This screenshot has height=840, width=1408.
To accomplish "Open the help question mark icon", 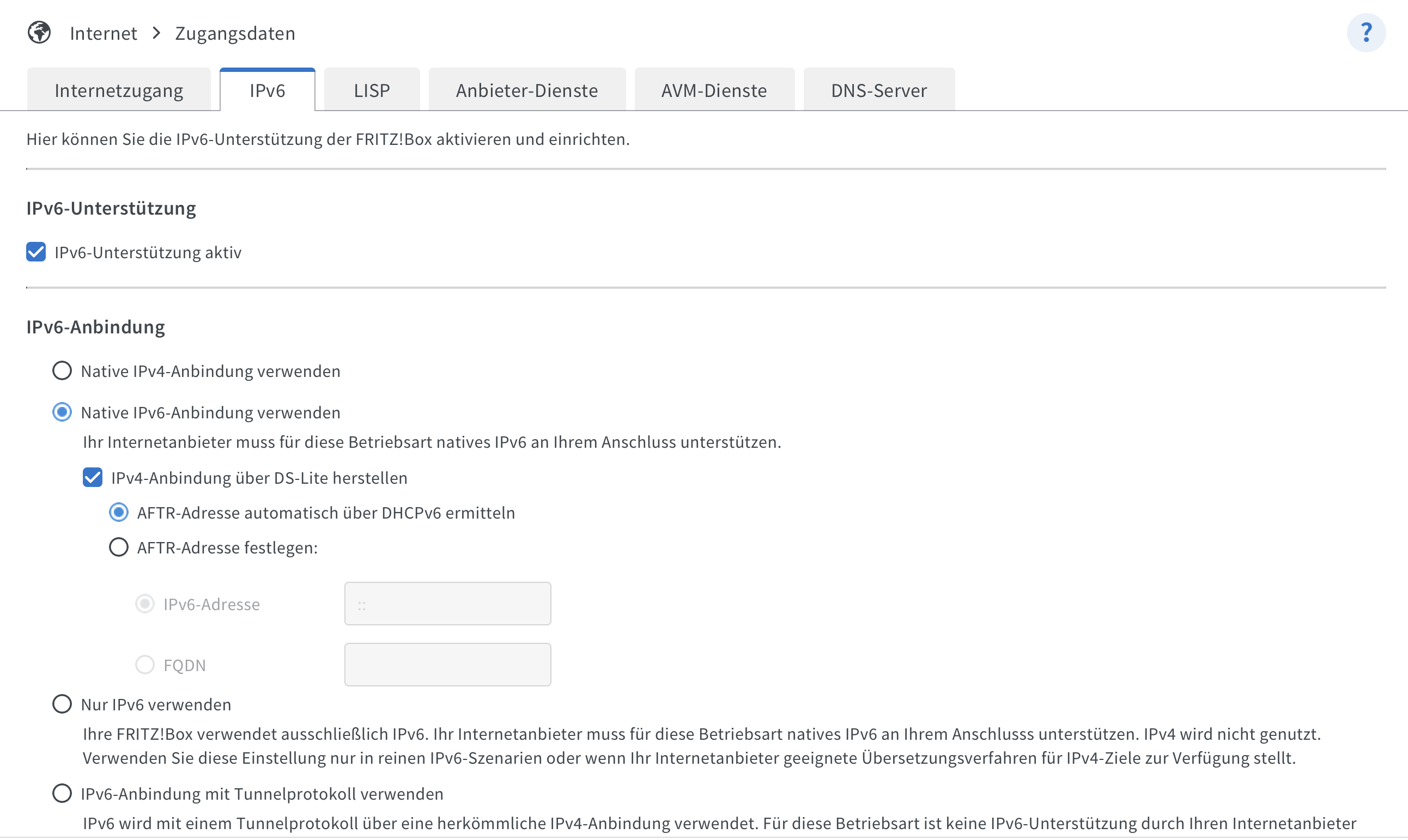I will [x=1365, y=32].
